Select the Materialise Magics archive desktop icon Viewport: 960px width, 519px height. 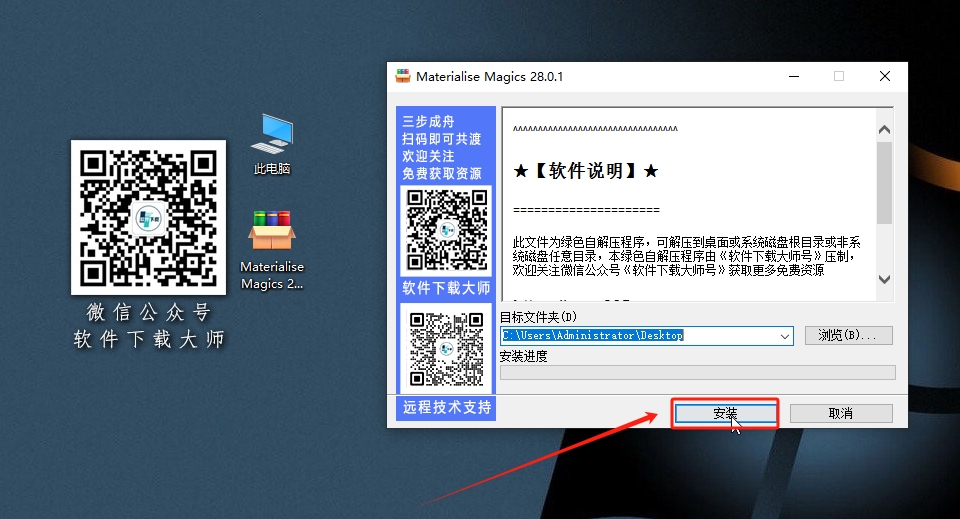pos(272,250)
